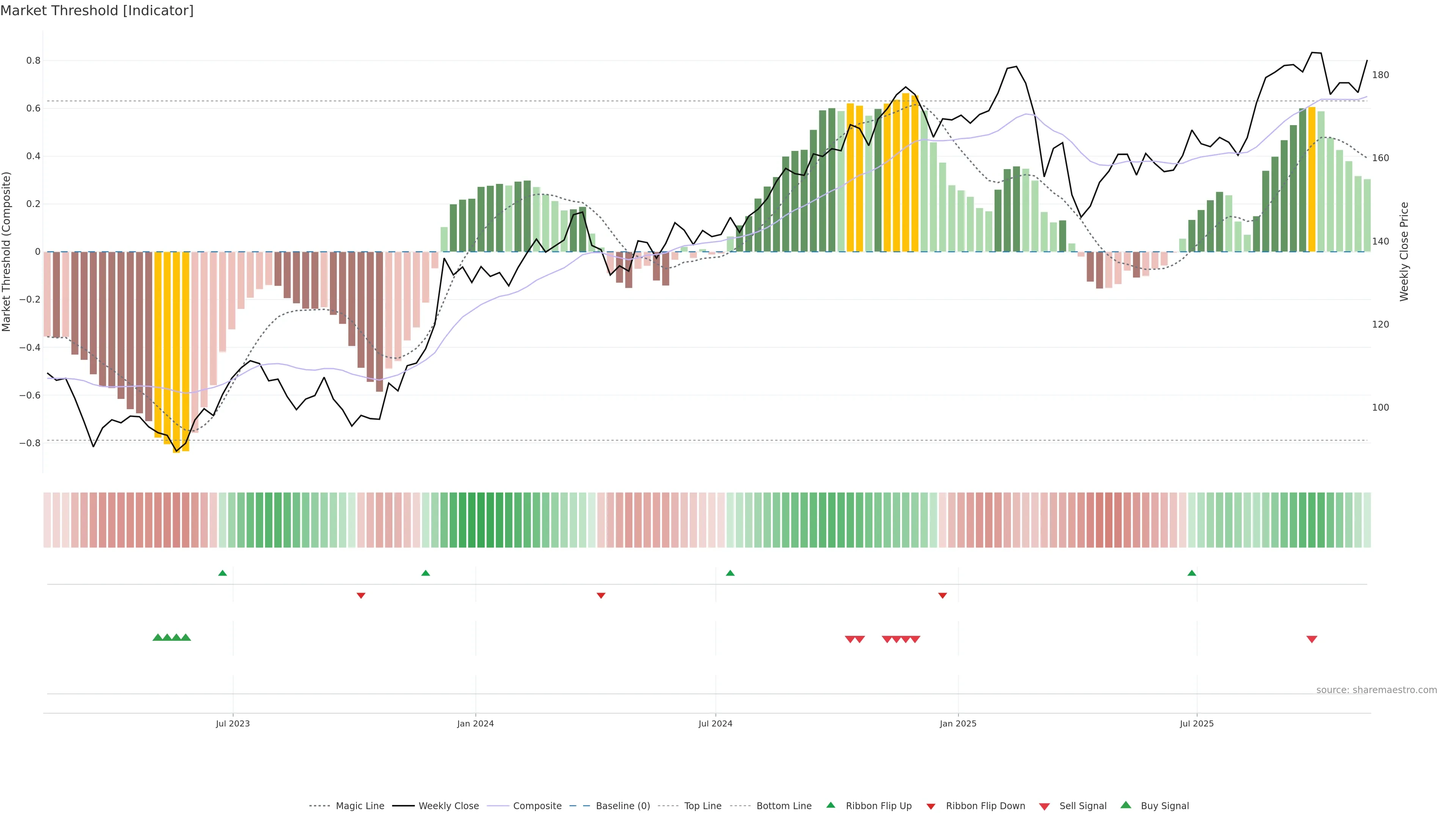Click the Market Threshold [Indicator] chart title
This screenshot has width=1456, height=819.
97,10
